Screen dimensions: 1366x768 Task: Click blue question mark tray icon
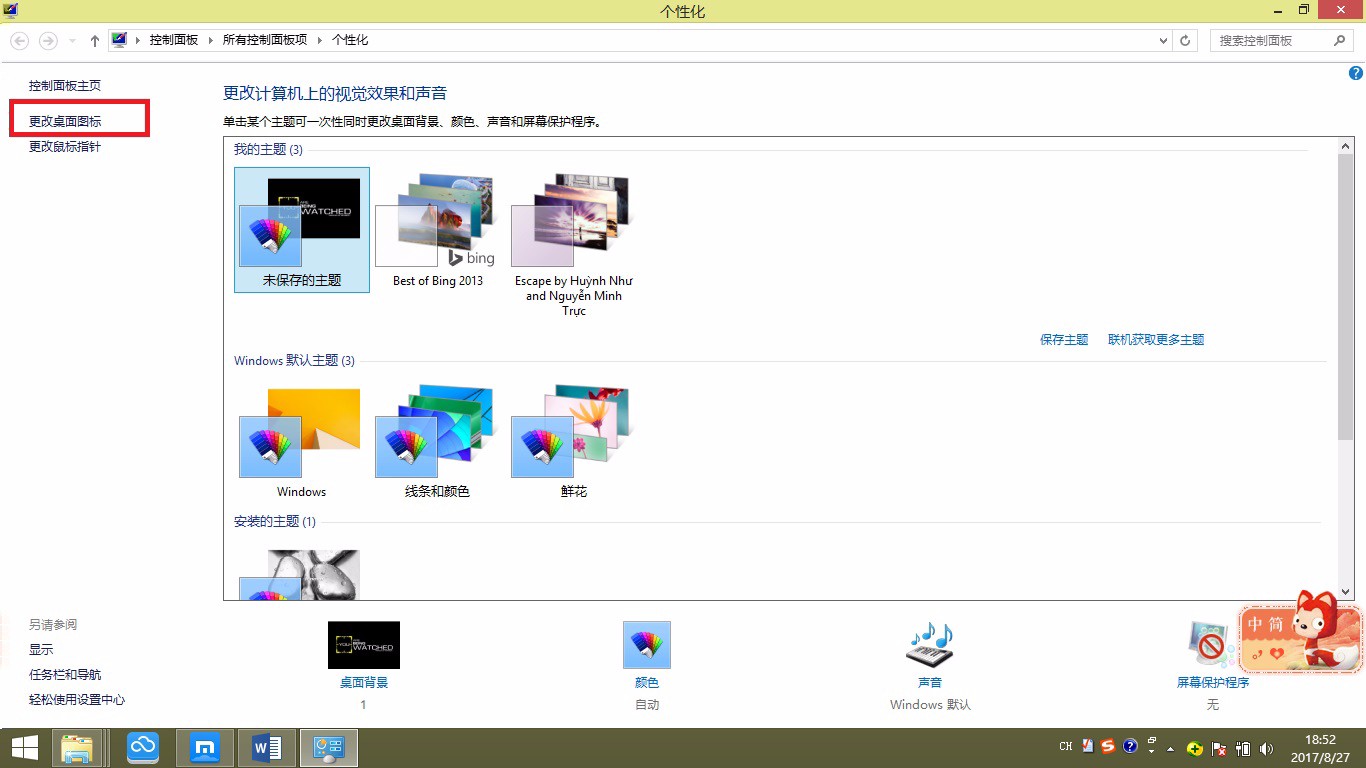(x=1130, y=747)
